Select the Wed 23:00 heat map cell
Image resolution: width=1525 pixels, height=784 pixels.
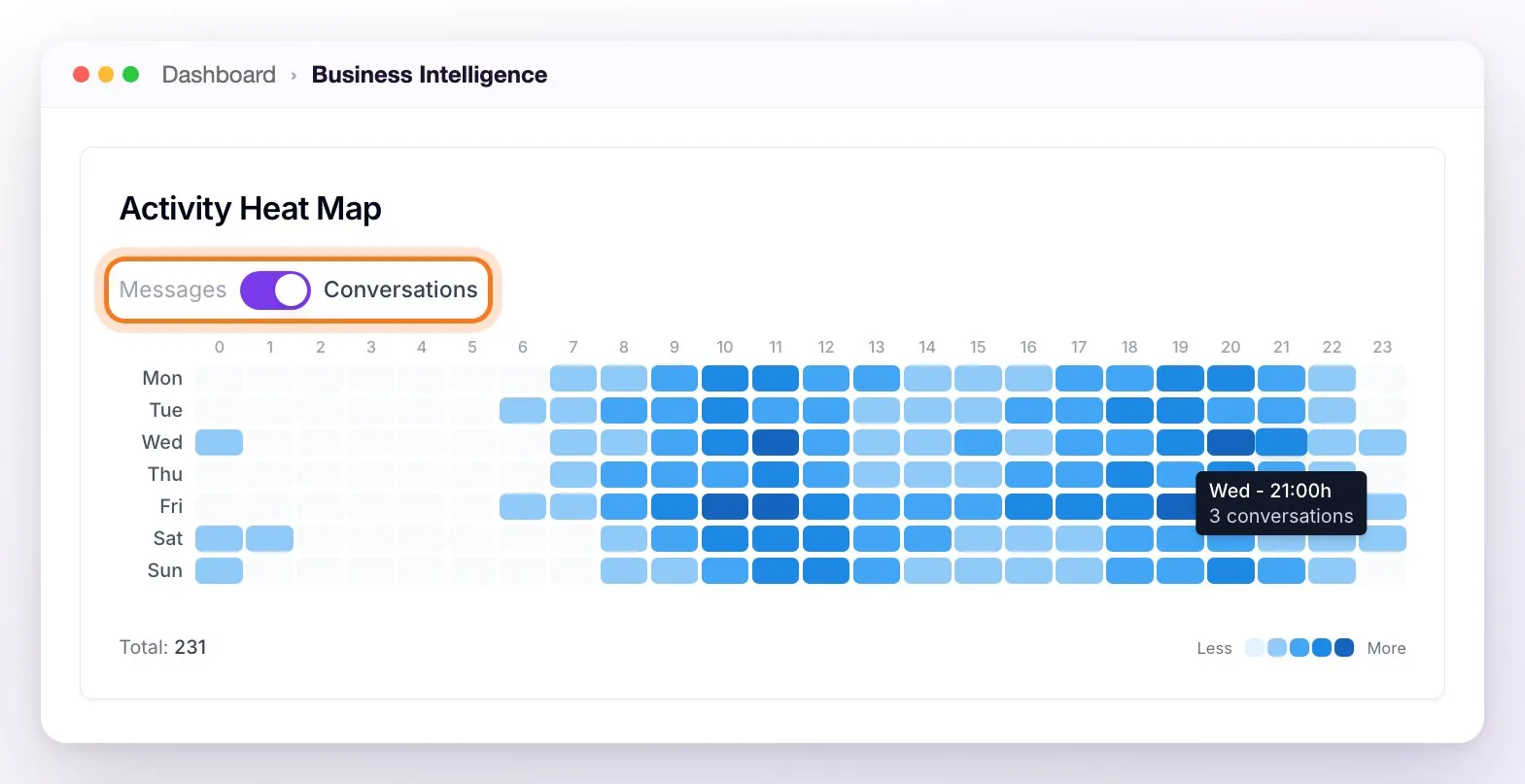1382,442
